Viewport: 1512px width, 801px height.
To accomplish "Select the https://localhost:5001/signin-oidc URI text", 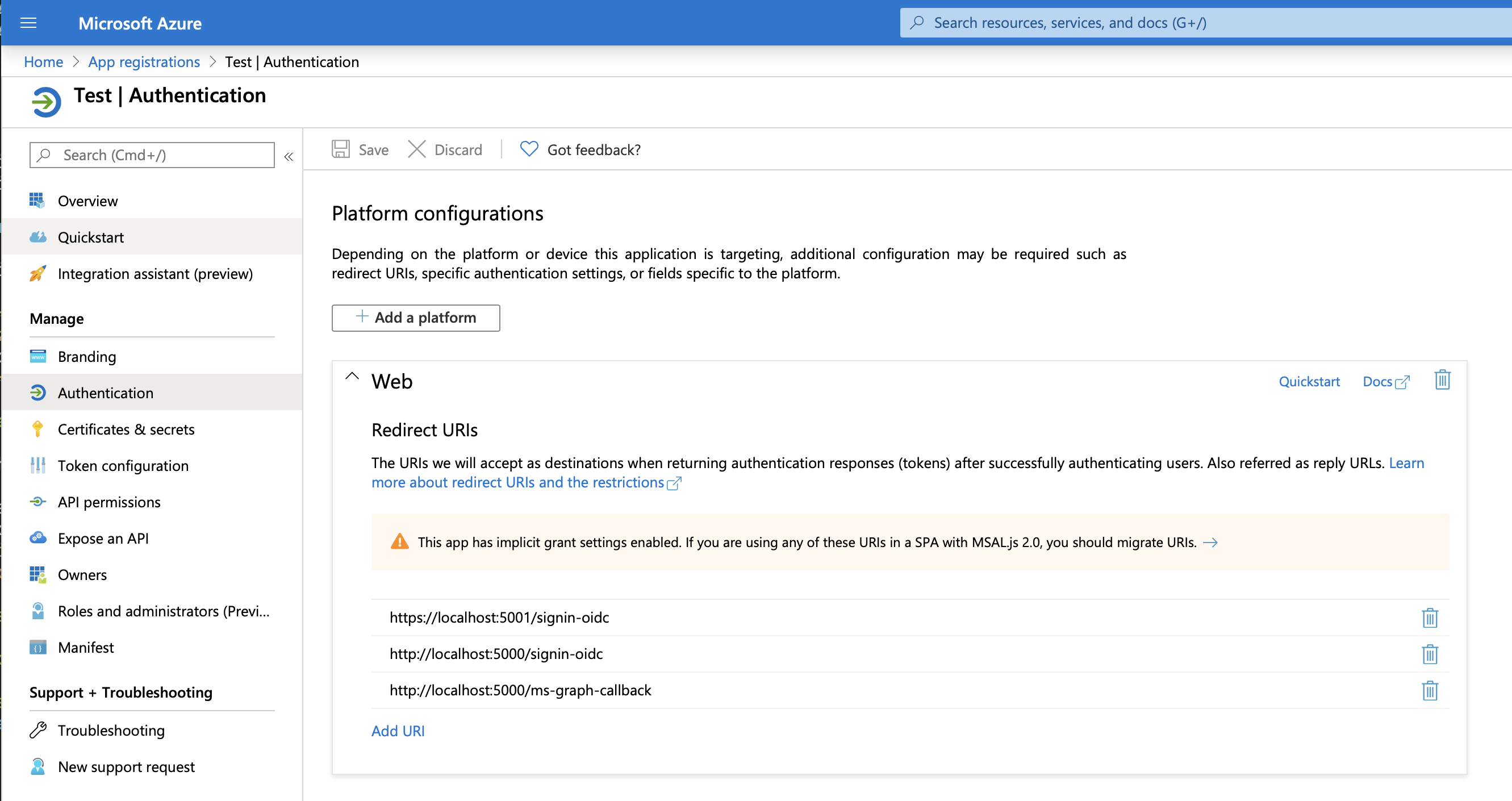I will click(499, 618).
